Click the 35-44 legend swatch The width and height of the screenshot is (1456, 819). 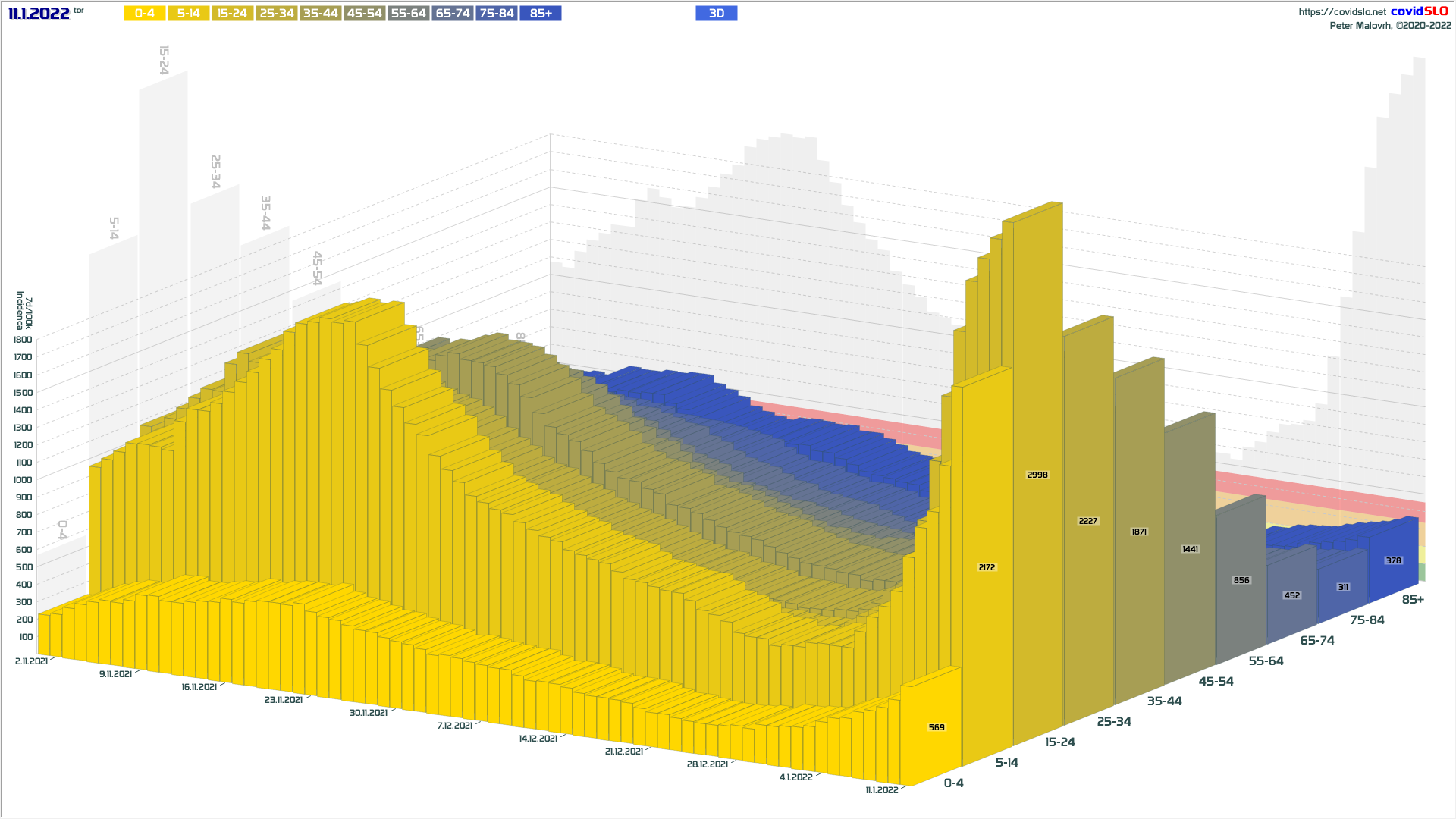tap(320, 14)
